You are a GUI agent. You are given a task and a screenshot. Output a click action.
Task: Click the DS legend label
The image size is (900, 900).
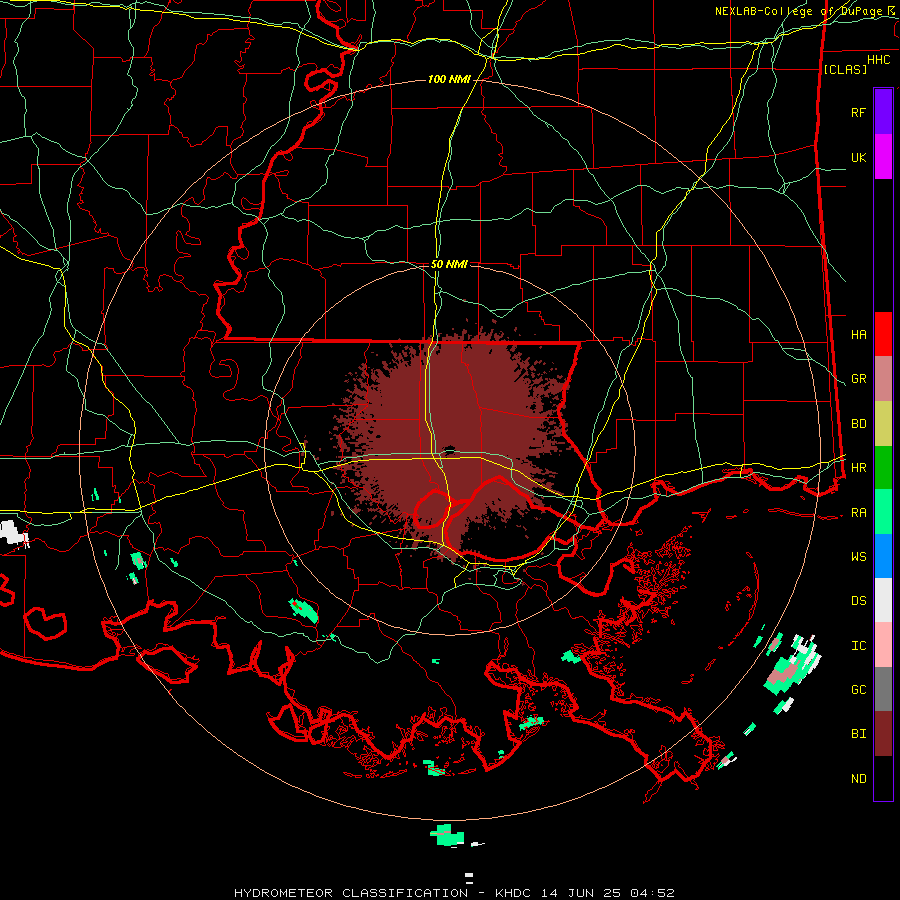(x=858, y=601)
